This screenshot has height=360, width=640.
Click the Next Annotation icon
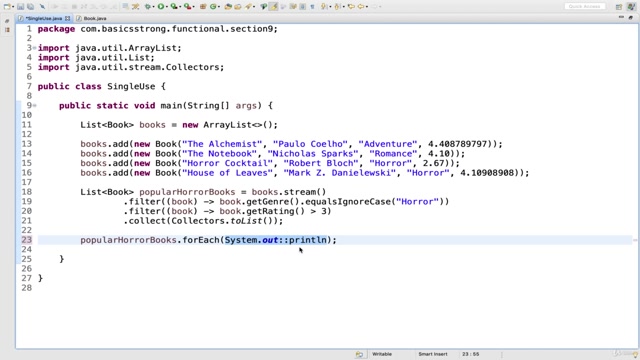point(324,7)
